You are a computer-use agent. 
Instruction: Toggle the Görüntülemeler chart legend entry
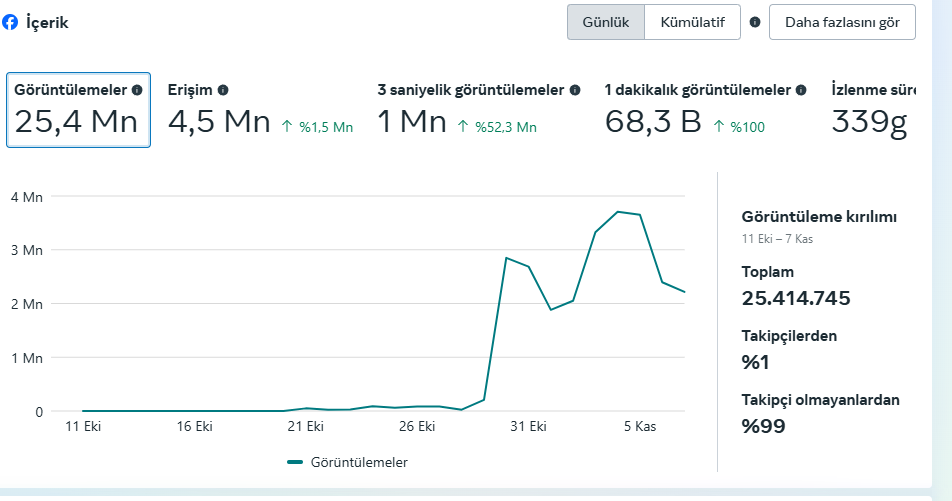(347, 462)
